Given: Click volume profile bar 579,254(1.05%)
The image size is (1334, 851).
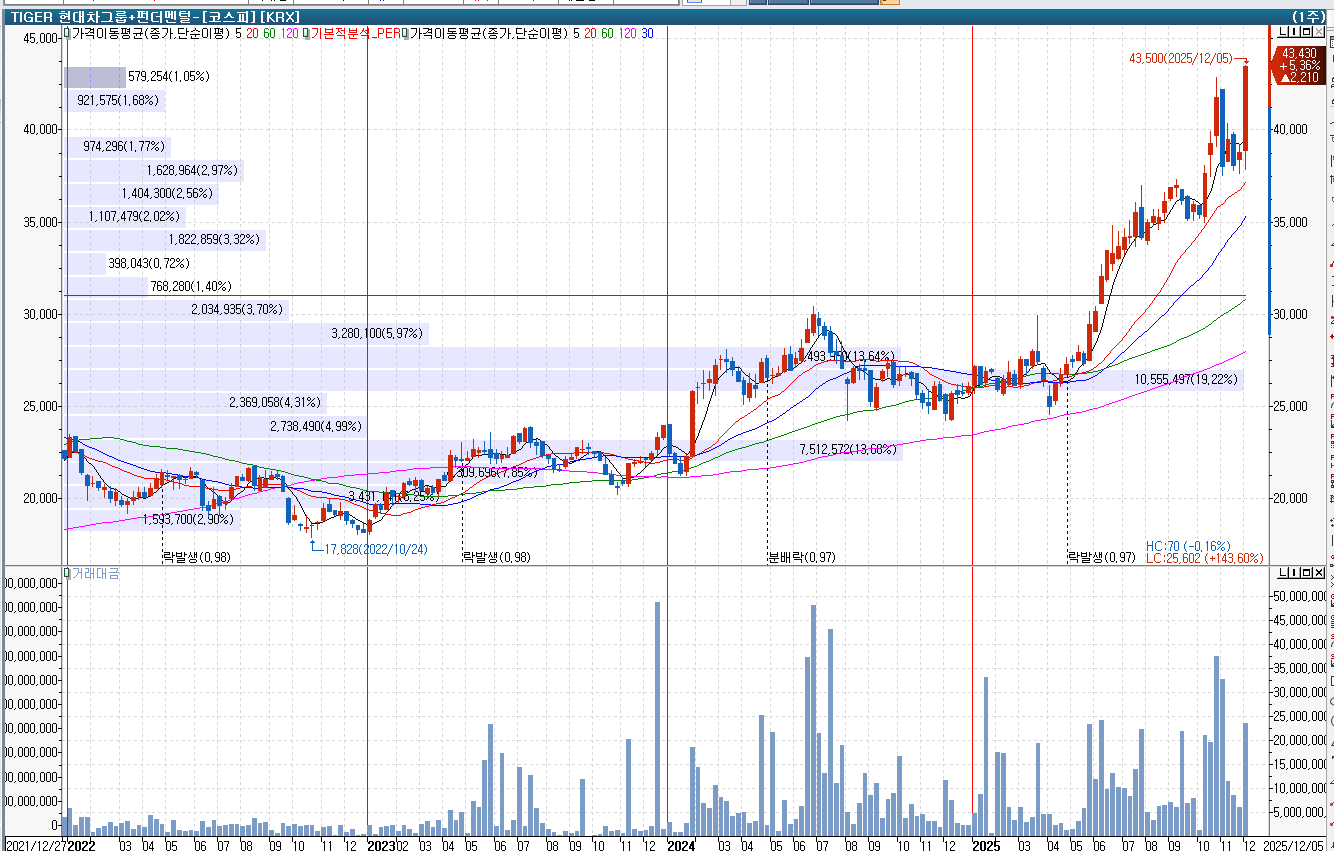Looking at the screenshot, I should [x=95, y=76].
